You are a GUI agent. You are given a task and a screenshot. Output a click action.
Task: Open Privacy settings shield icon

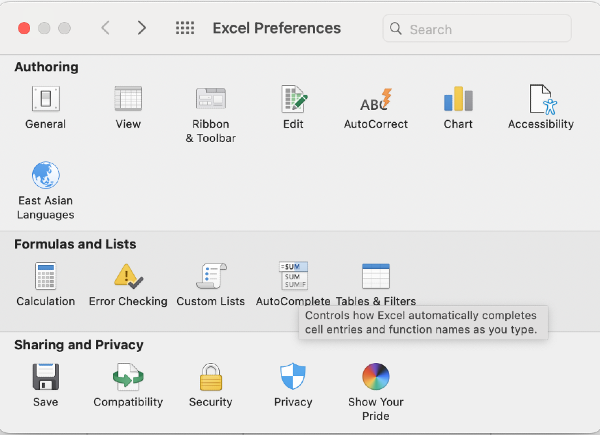coord(293,377)
